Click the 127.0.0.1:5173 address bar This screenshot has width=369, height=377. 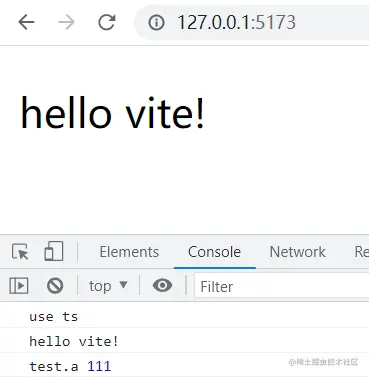(x=252, y=22)
